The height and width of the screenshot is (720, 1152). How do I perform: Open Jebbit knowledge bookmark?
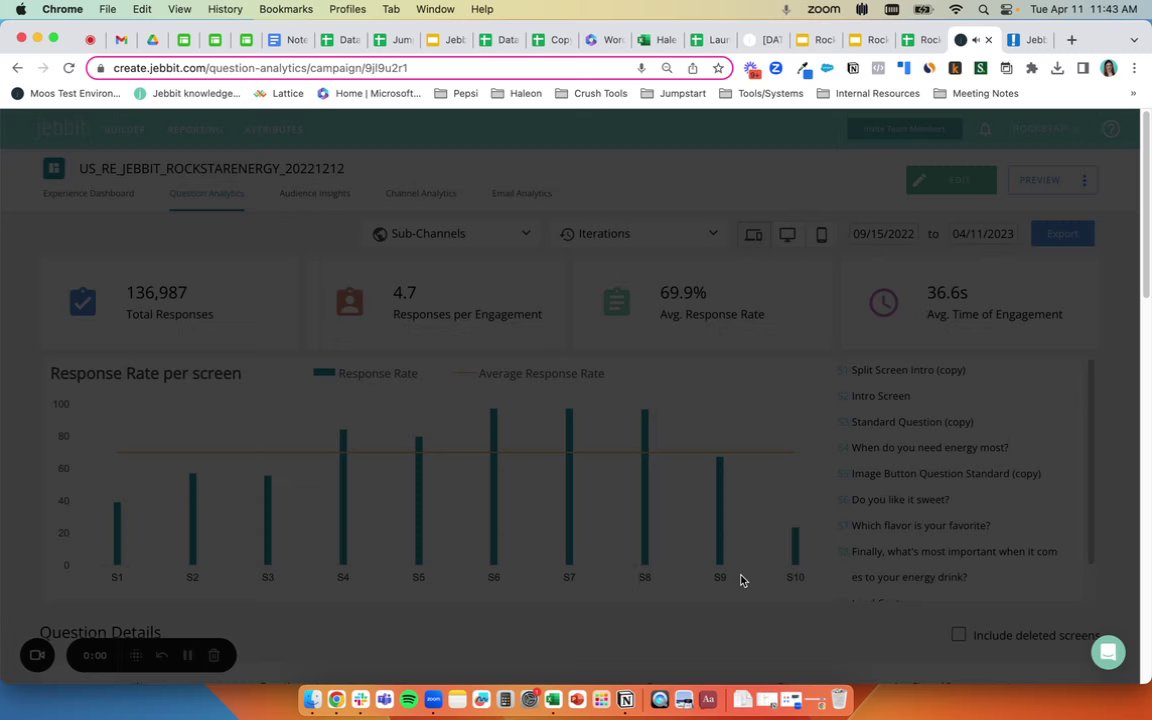click(187, 93)
